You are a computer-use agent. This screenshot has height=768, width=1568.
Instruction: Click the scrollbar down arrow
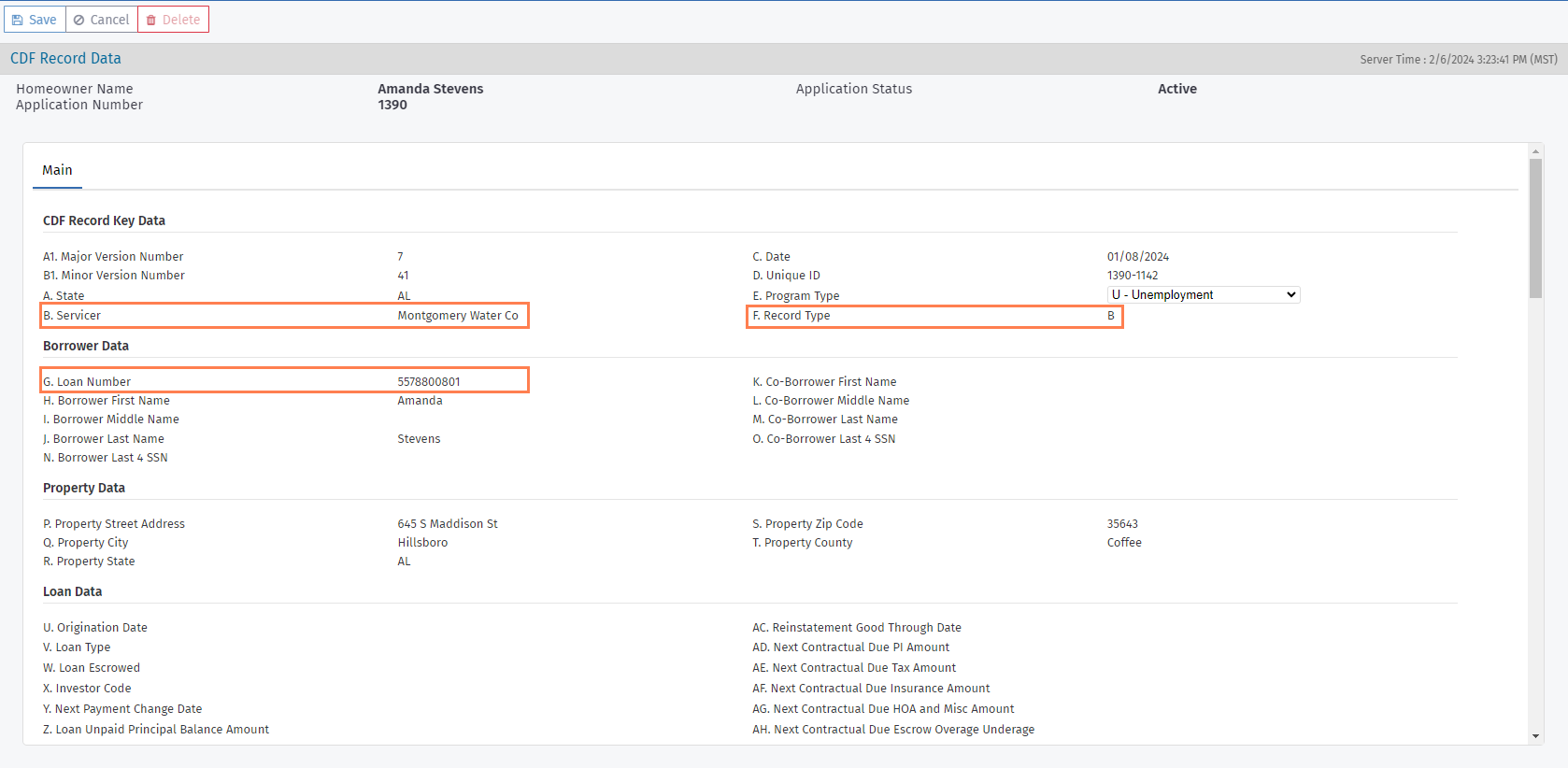1535,736
